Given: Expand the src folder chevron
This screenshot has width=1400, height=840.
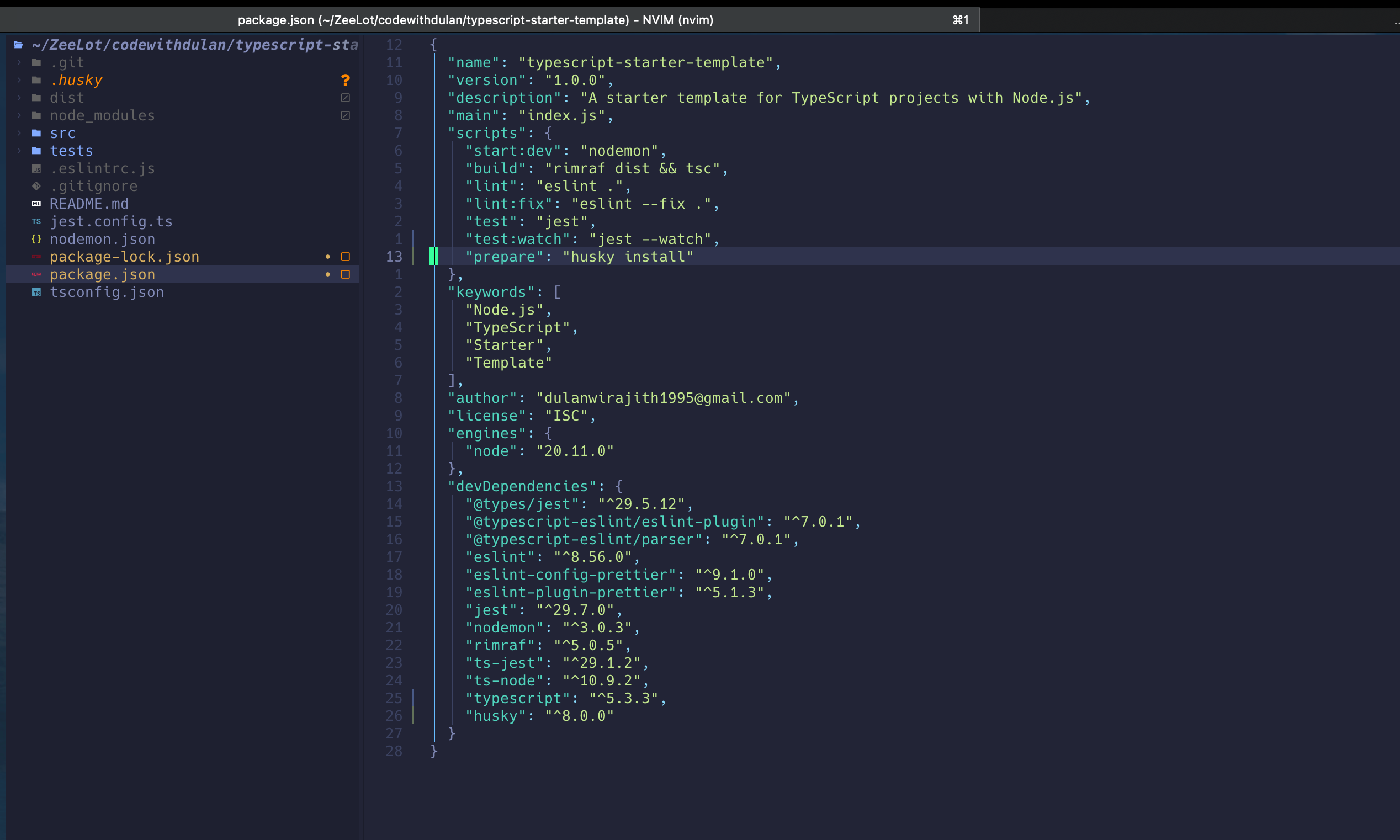Looking at the screenshot, I should [19, 133].
